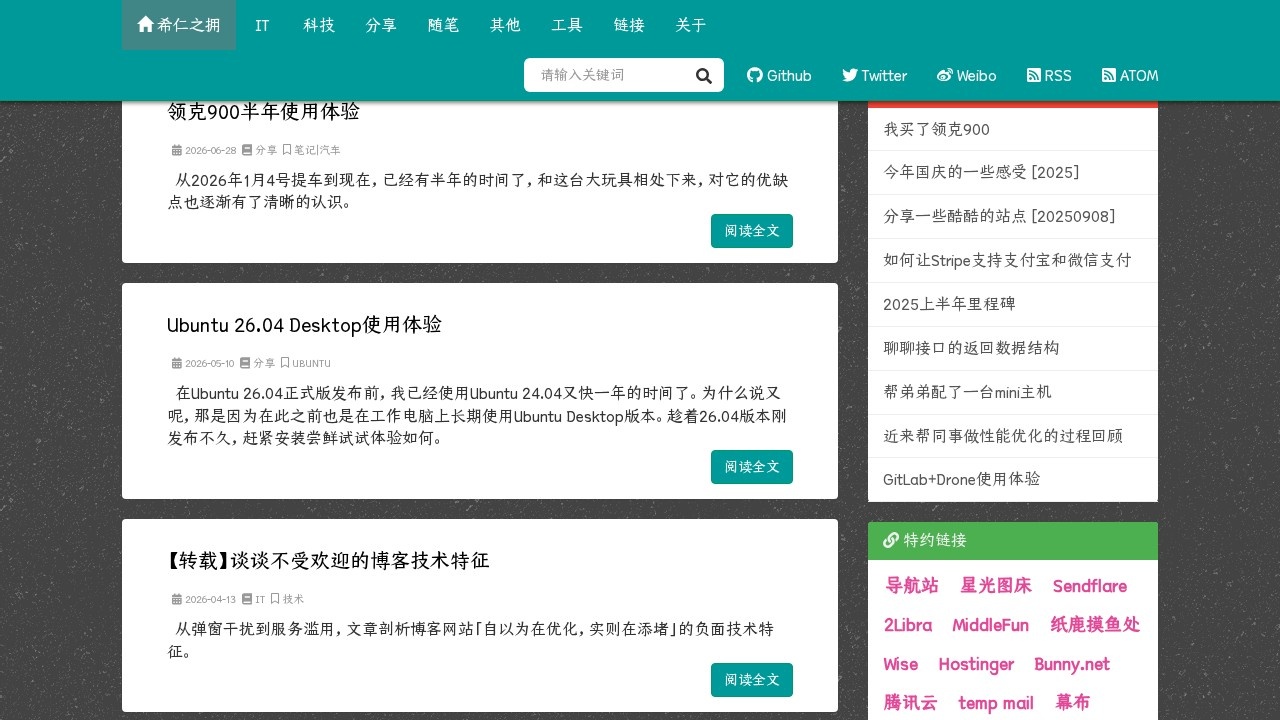Viewport: 1280px width, 720px height.
Task: Click the RSS feed icon
Action: point(1034,75)
